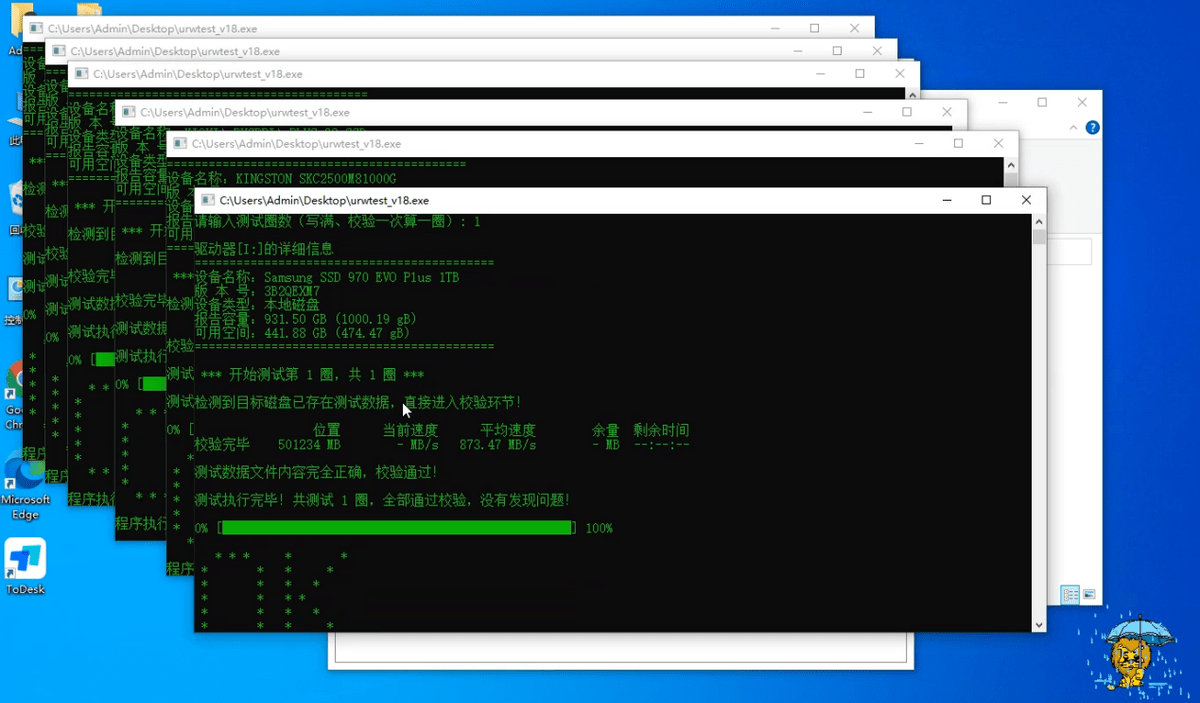The width and height of the screenshot is (1200, 703).
Task: Maximize the front urwtest console window
Action: (986, 200)
